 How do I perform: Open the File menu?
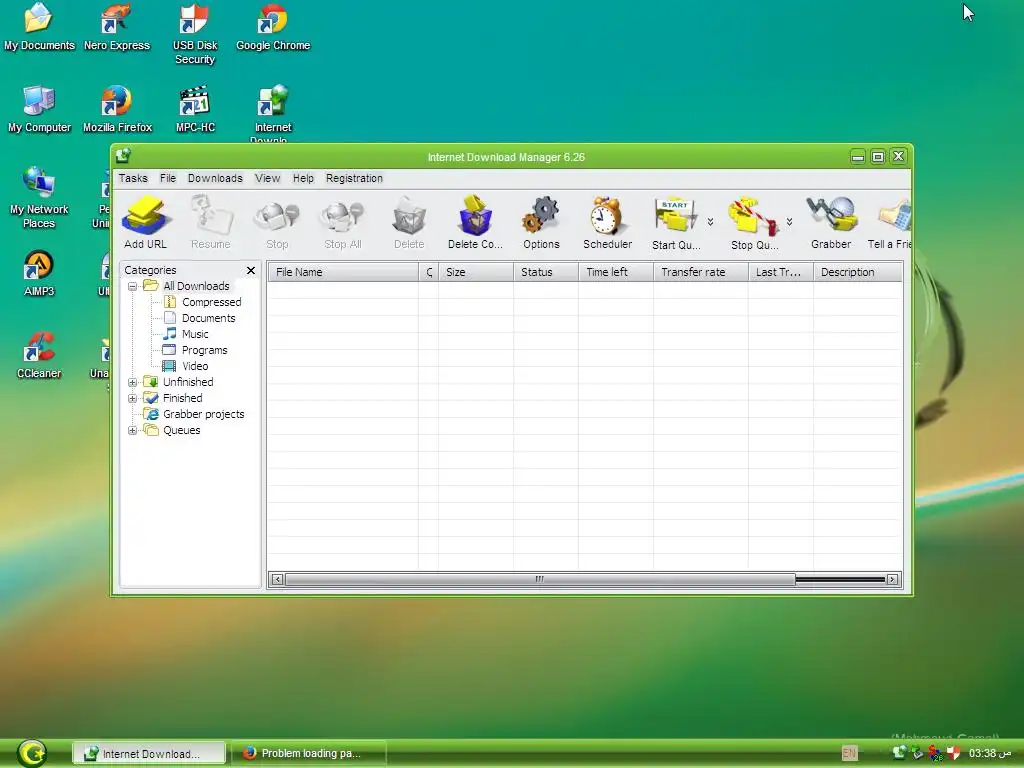point(168,178)
